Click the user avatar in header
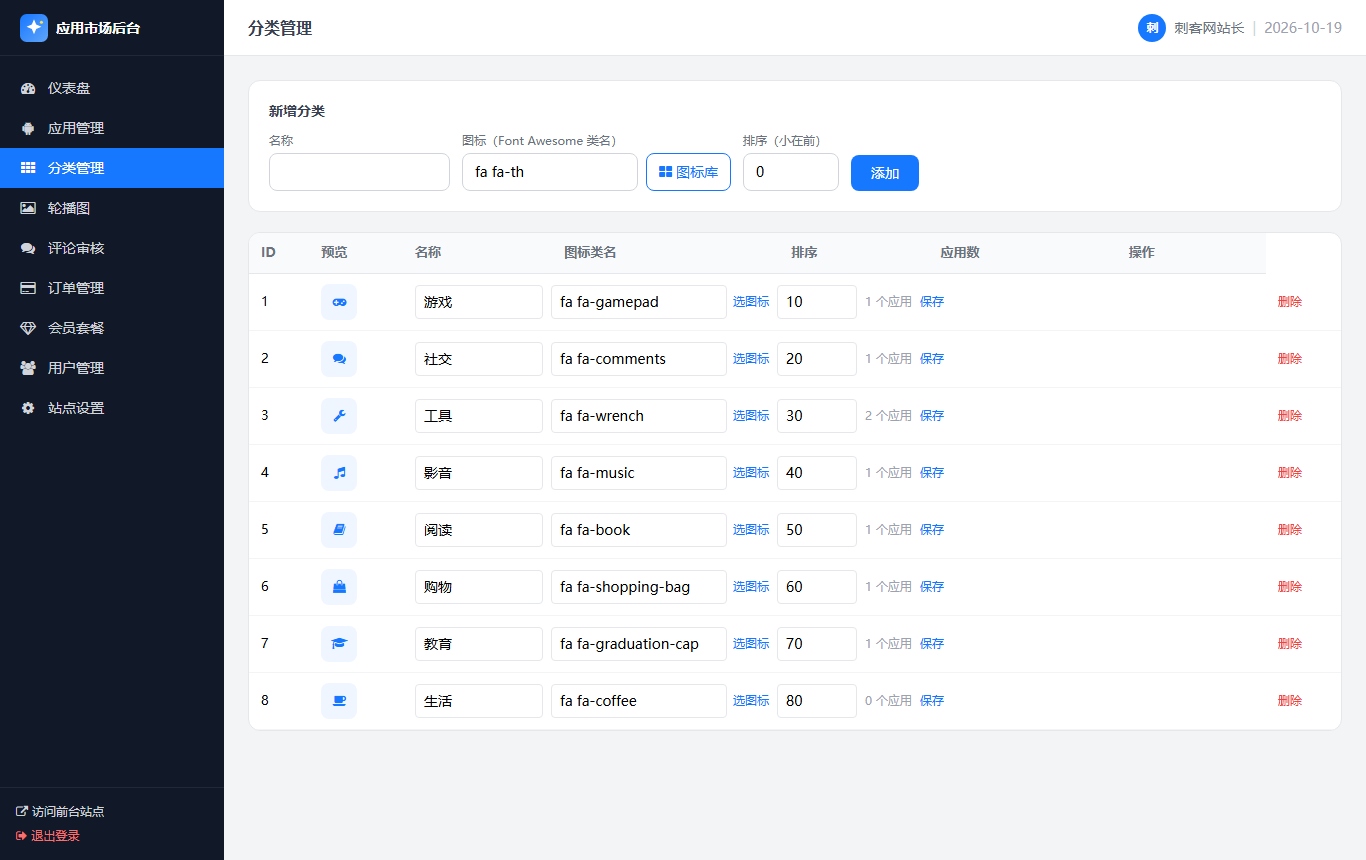 [1152, 28]
